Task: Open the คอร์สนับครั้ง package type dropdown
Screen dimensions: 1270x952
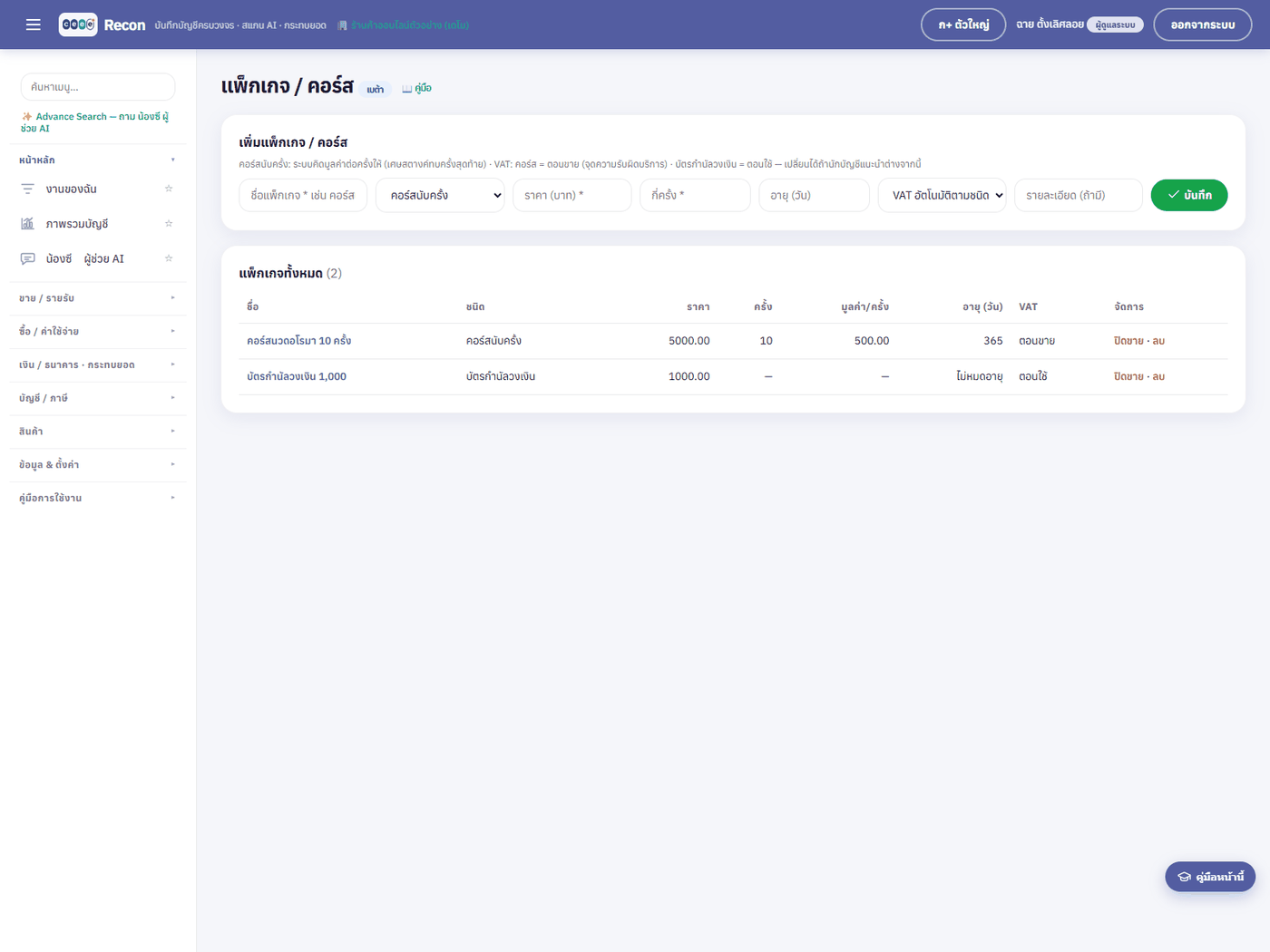Action: (x=440, y=195)
